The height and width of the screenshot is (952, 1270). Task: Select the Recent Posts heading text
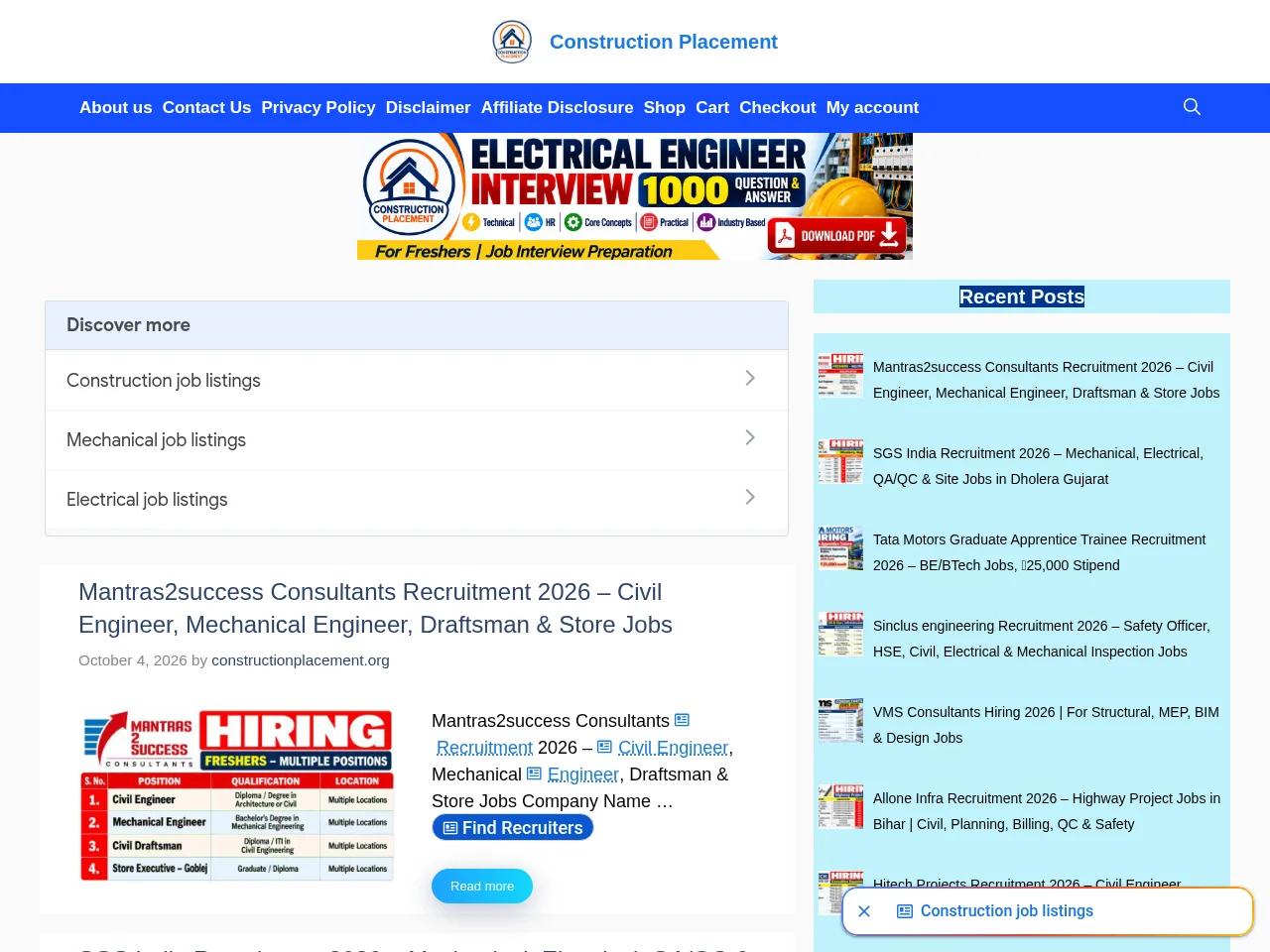point(1022,297)
